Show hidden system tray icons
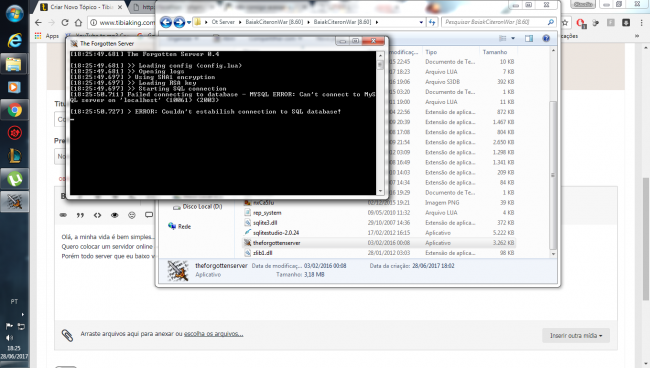The height and width of the screenshot is (368, 650). [22, 315]
